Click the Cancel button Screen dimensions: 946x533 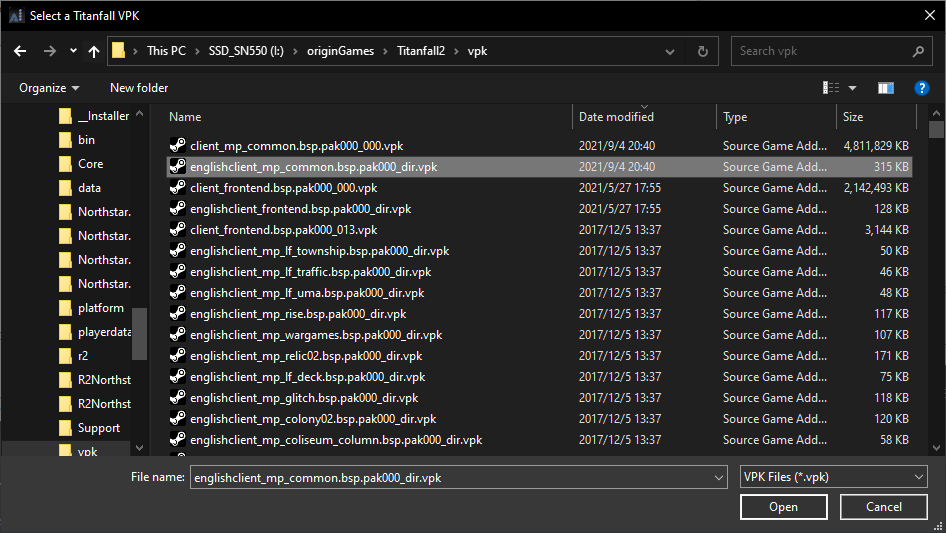(x=883, y=507)
